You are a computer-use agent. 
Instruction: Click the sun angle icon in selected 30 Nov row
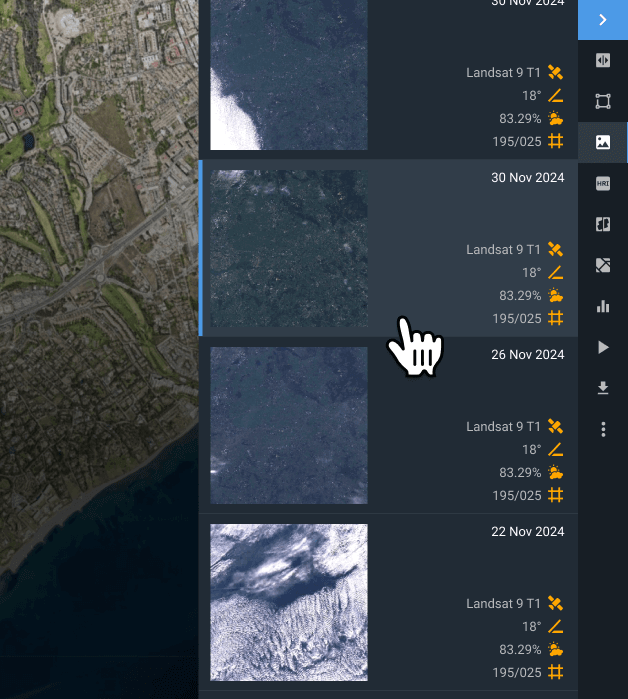click(x=555, y=272)
